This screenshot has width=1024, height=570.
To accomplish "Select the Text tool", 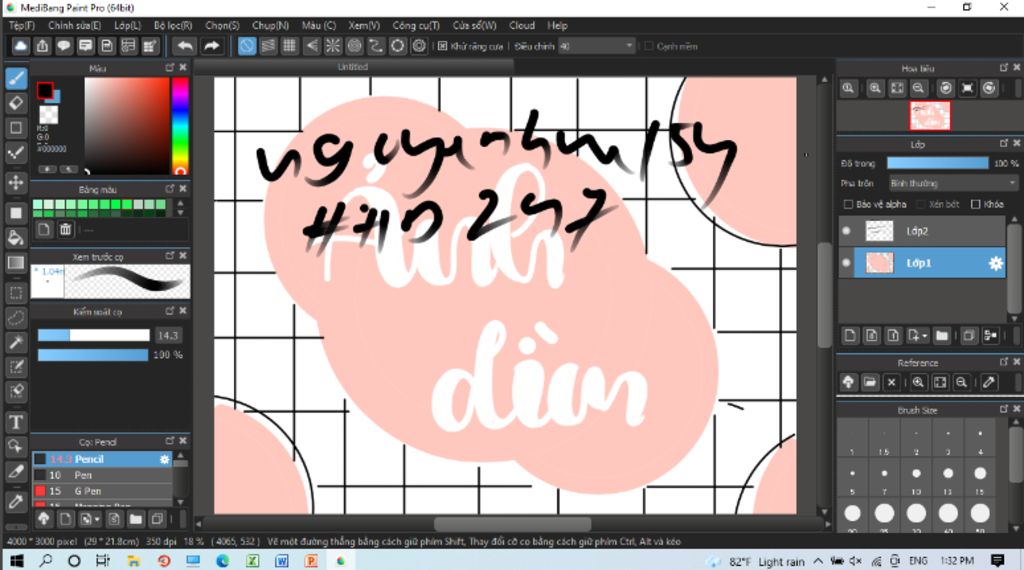I will click(16, 422).
